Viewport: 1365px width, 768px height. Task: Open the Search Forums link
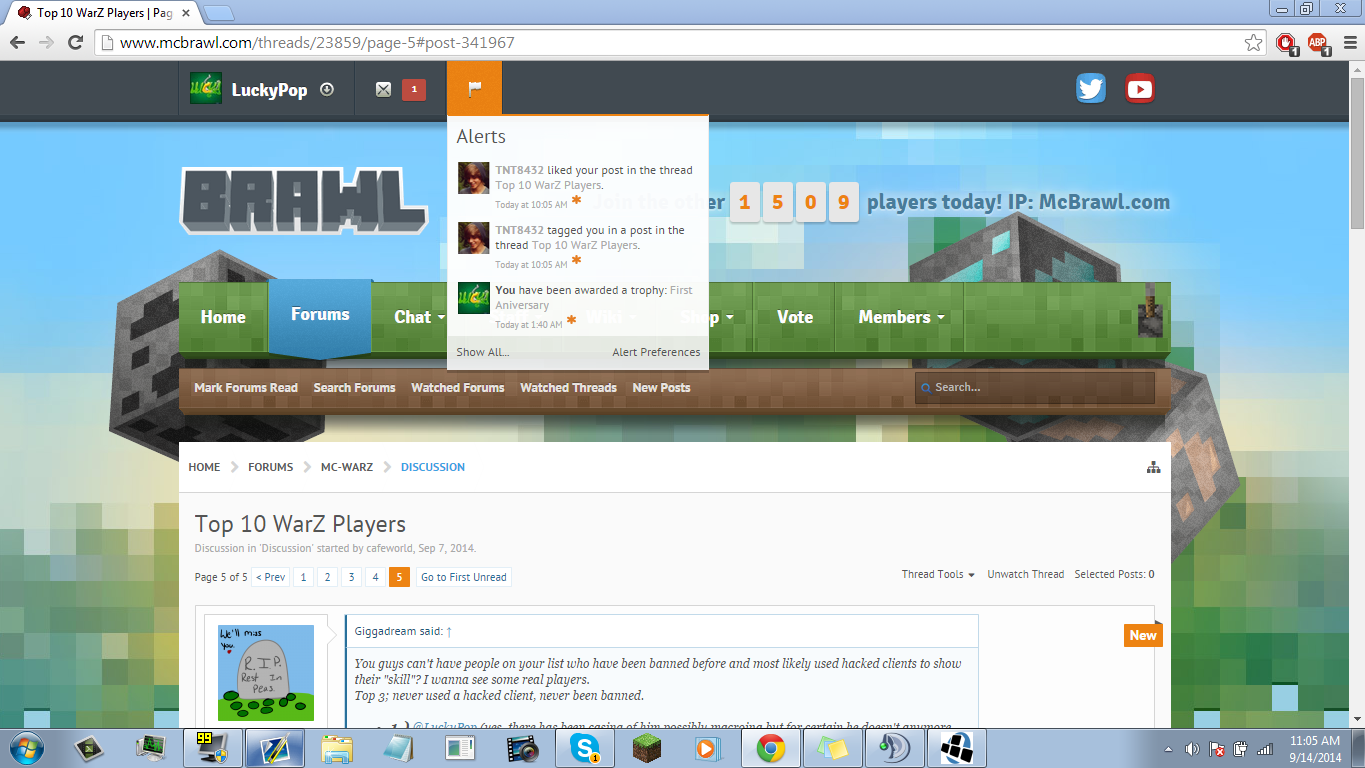354,388
